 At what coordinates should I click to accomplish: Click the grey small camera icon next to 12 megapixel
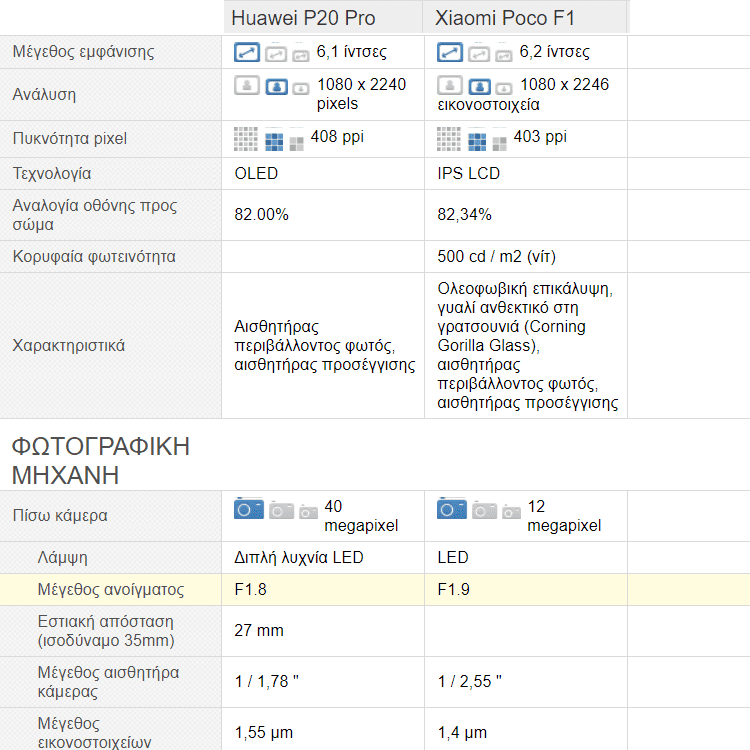coord(511,512)
